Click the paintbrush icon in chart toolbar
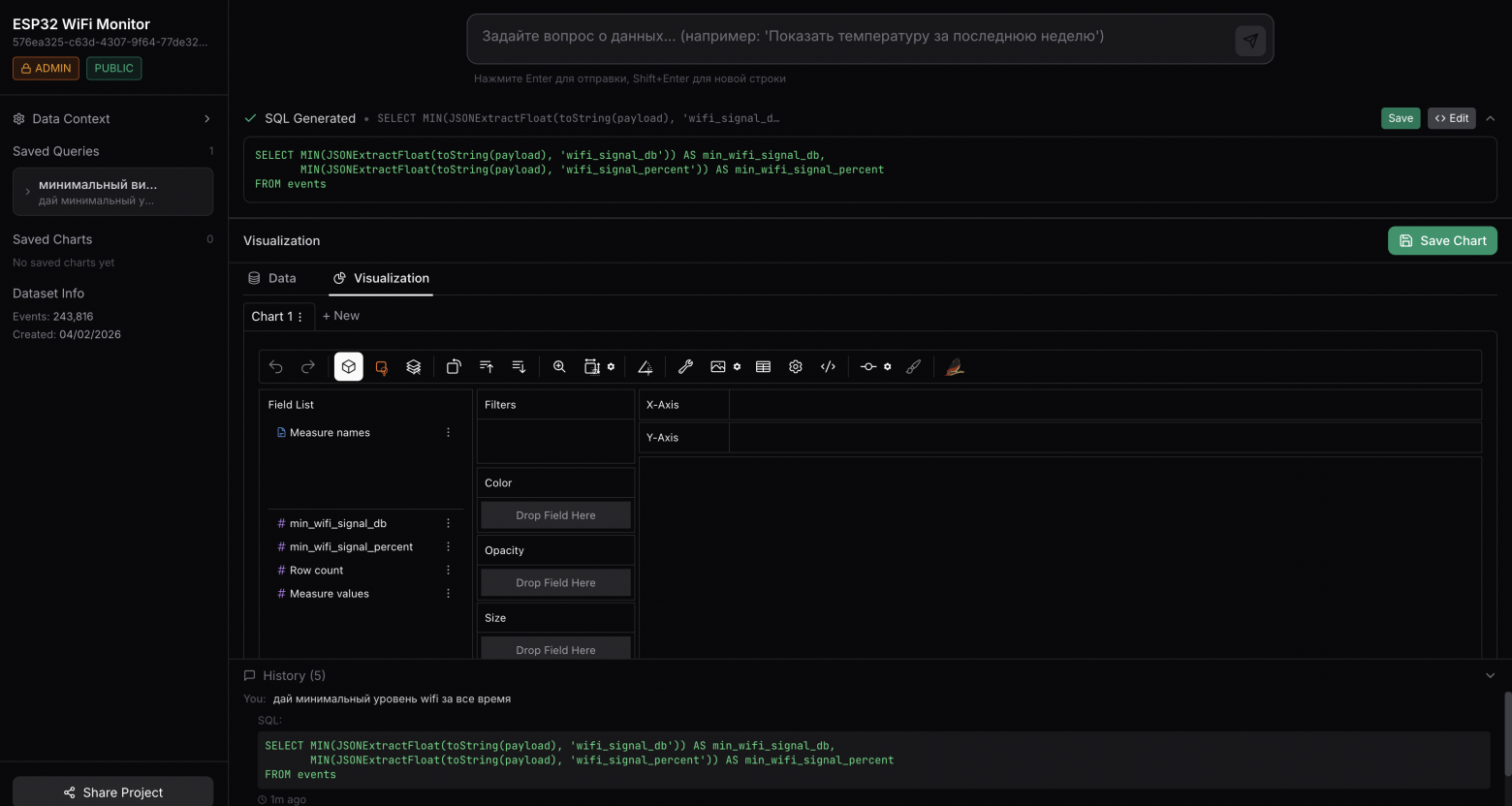Viewport: 1512px width, 806px height. click(x=913, y=367)
